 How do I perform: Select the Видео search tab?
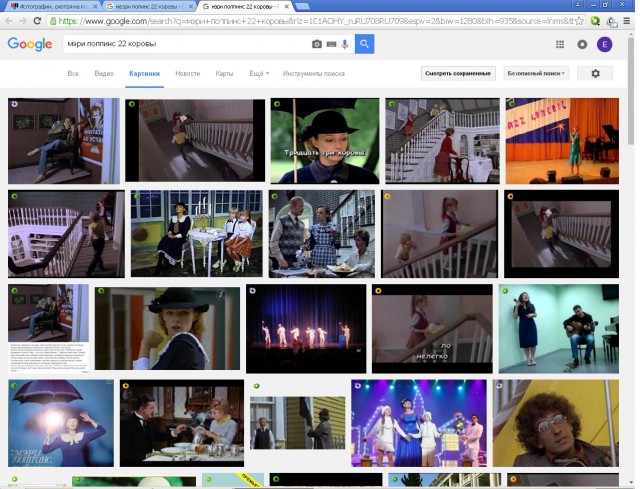(x=104, y=73)
